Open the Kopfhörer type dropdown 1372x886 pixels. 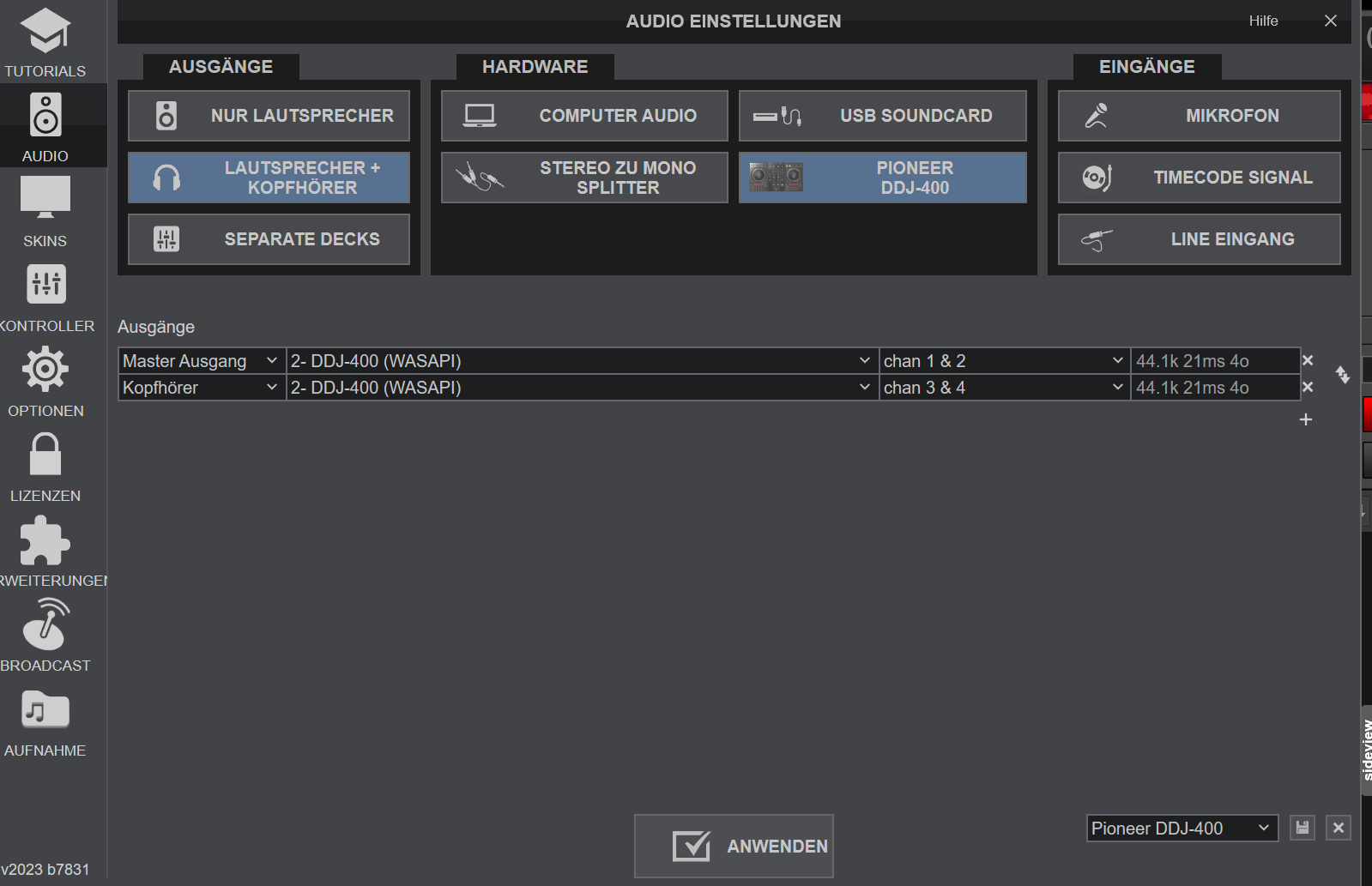point(201,388)
